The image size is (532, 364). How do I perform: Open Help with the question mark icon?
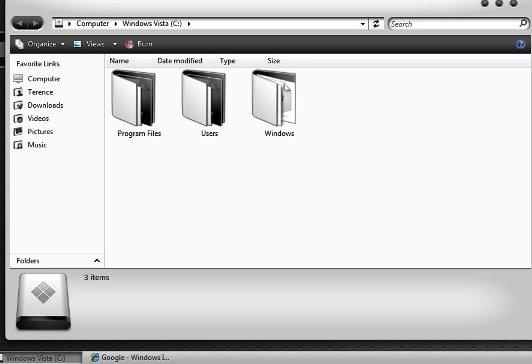pyautogui.click(x=520, y=44)
